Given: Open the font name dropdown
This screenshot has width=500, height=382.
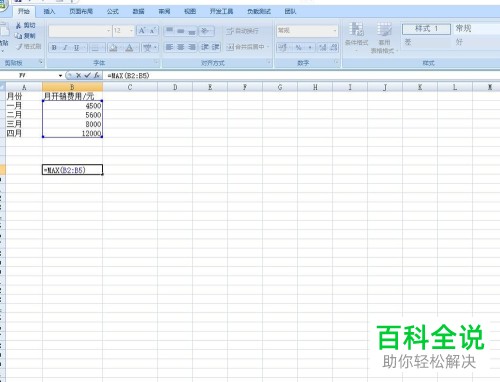Looking at the screenshot, I should (x=108, y=31).
